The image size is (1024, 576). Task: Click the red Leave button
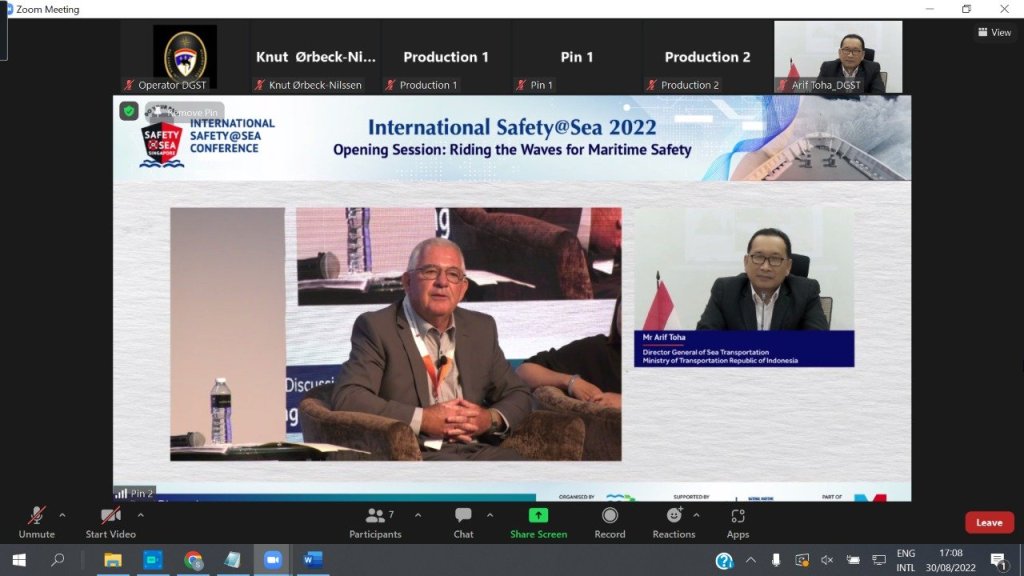(988, 522)
